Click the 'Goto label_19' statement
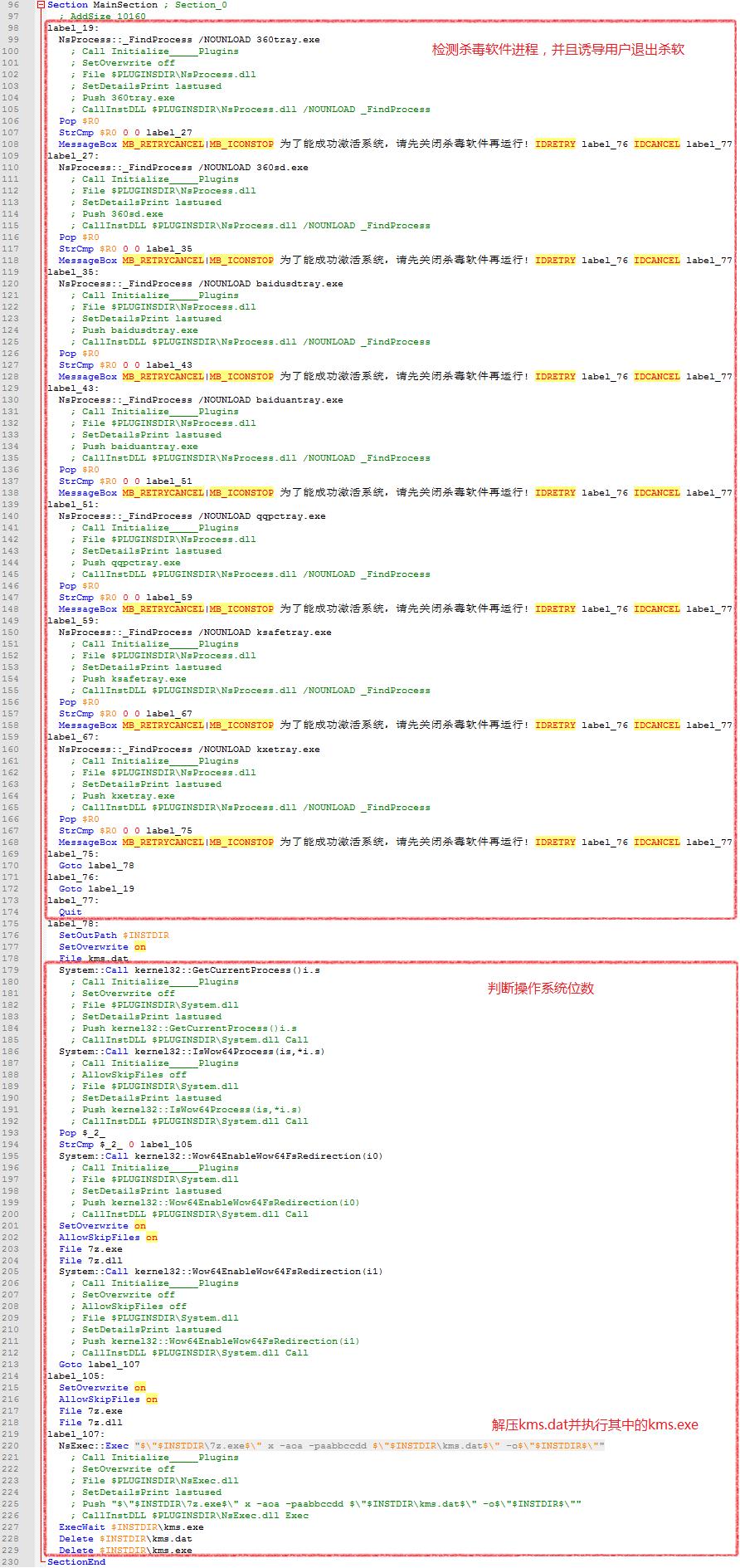The image size is (740, 1568). [x=96, y=889]
